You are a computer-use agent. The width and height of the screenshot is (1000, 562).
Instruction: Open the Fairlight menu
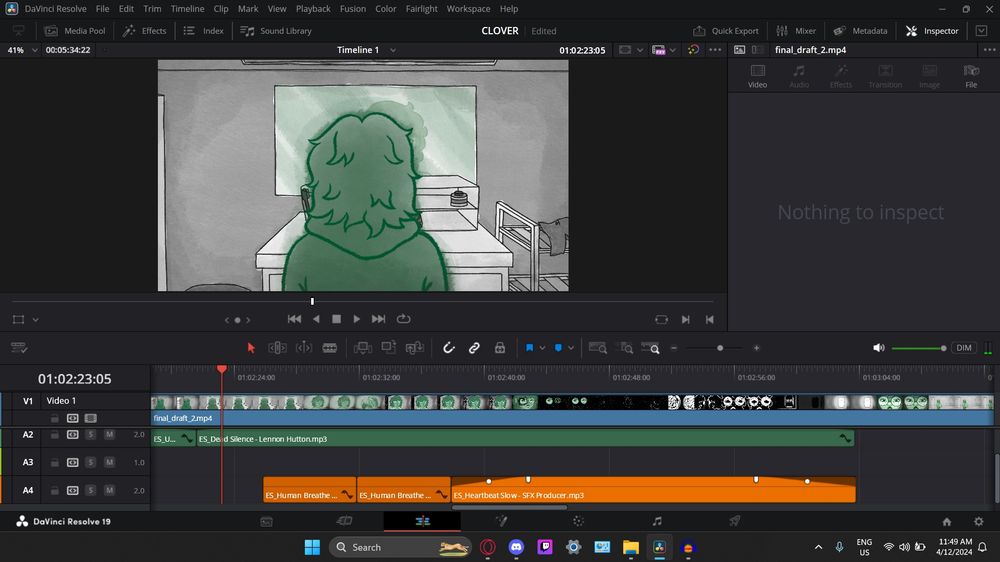tap(422, 9)
